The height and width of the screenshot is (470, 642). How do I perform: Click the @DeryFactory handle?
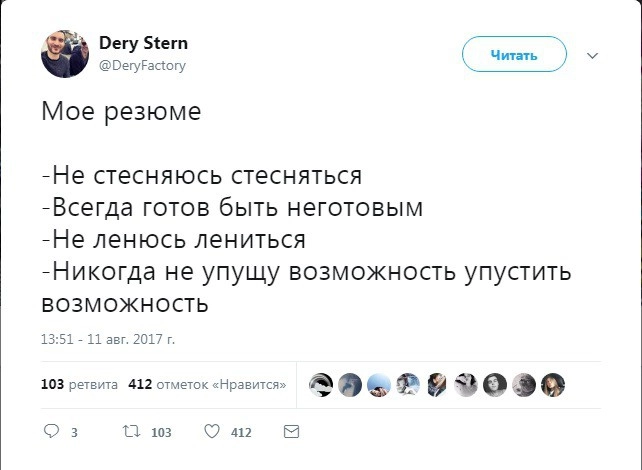pyautogui.click(x=141, y=65)
